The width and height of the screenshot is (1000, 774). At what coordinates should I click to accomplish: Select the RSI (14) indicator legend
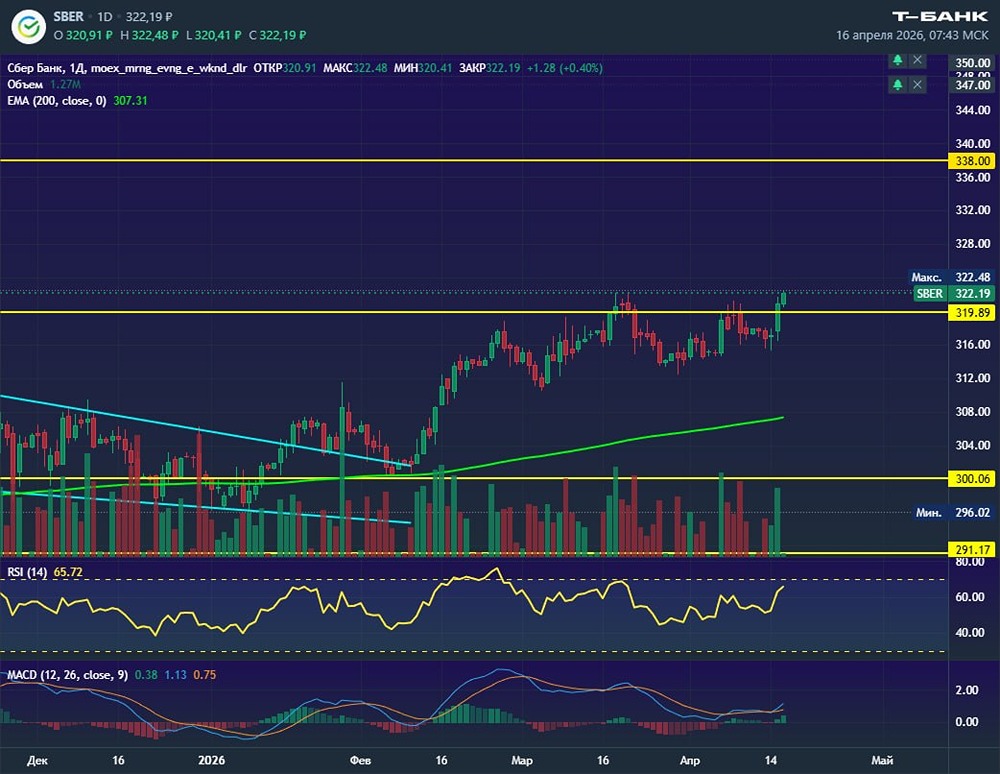pyautogui.click(x=27, y=571)
